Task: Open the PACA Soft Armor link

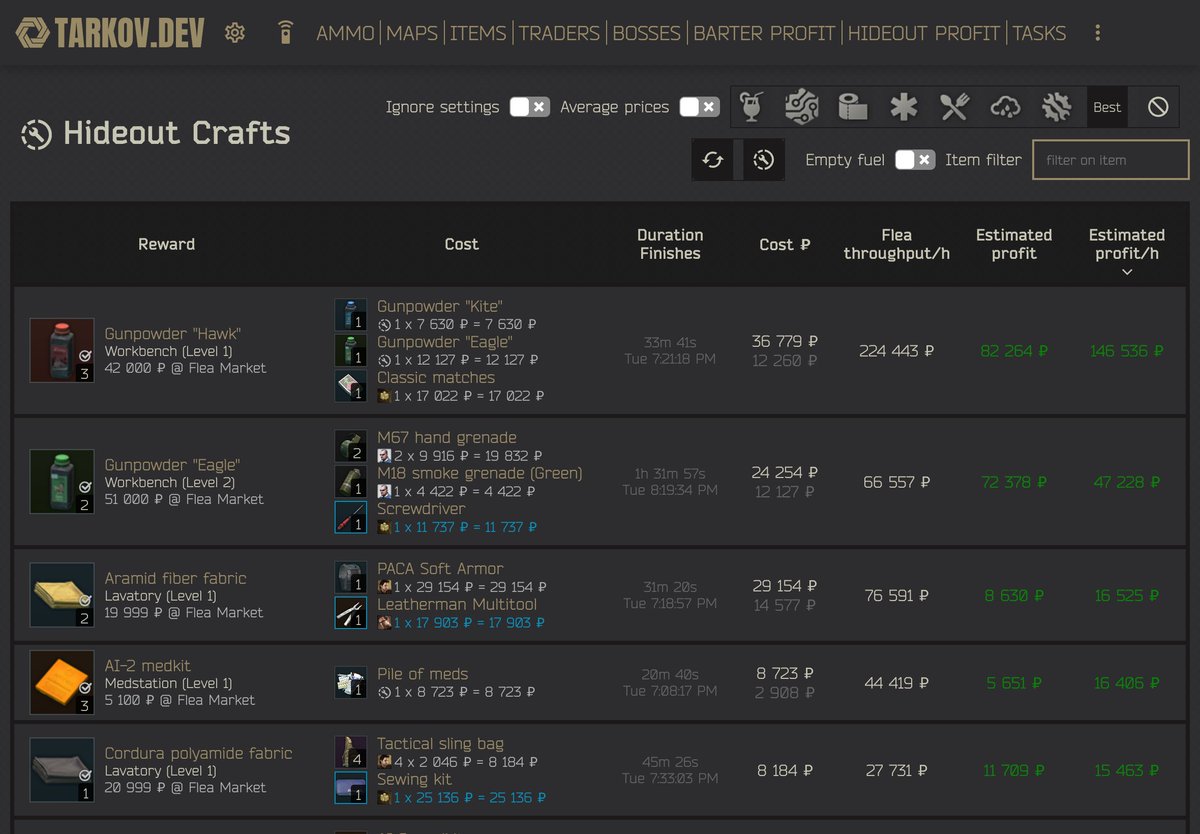Action: [440, 568]
